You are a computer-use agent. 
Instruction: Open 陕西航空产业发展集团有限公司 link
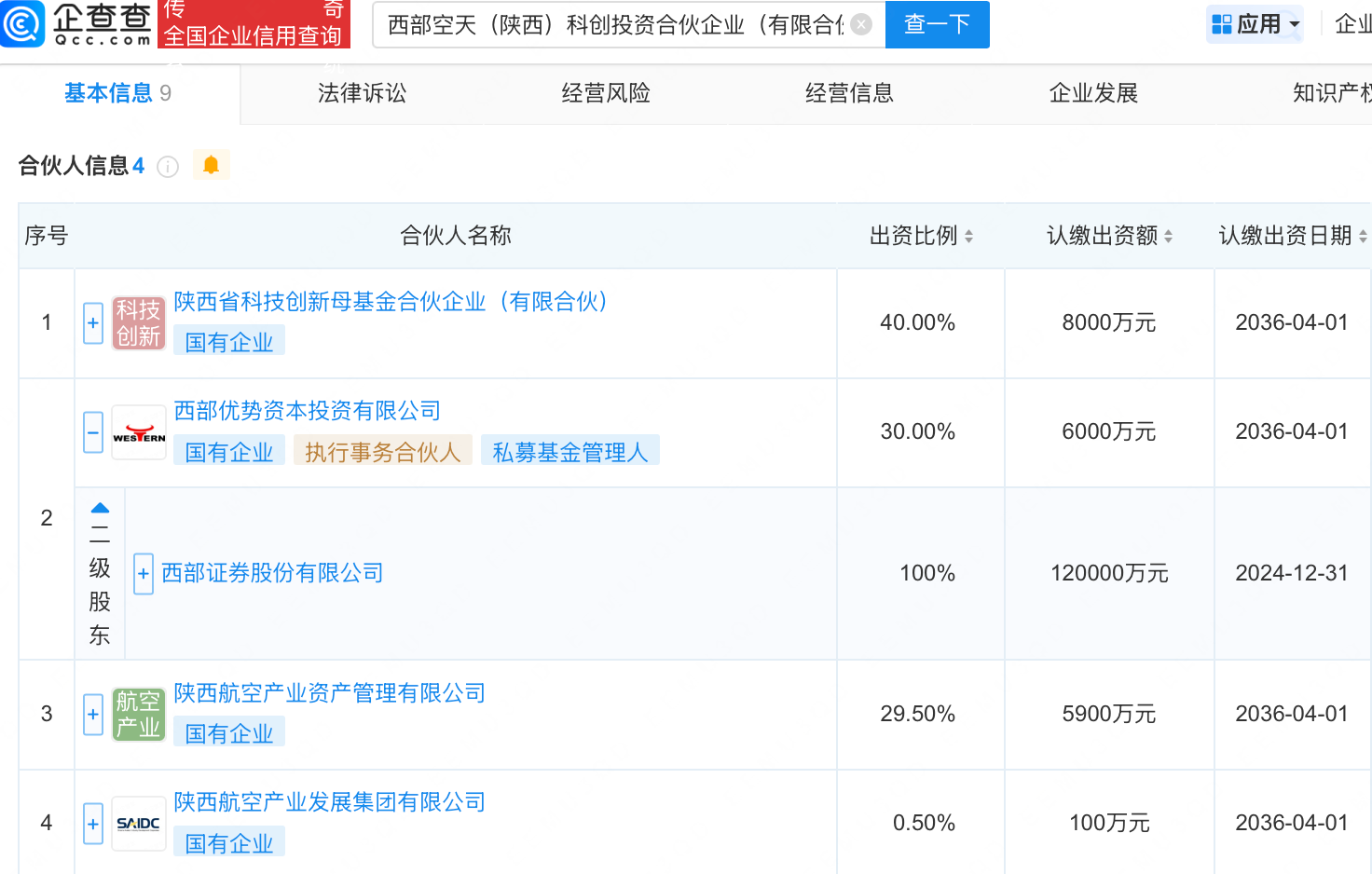(329, 802)
